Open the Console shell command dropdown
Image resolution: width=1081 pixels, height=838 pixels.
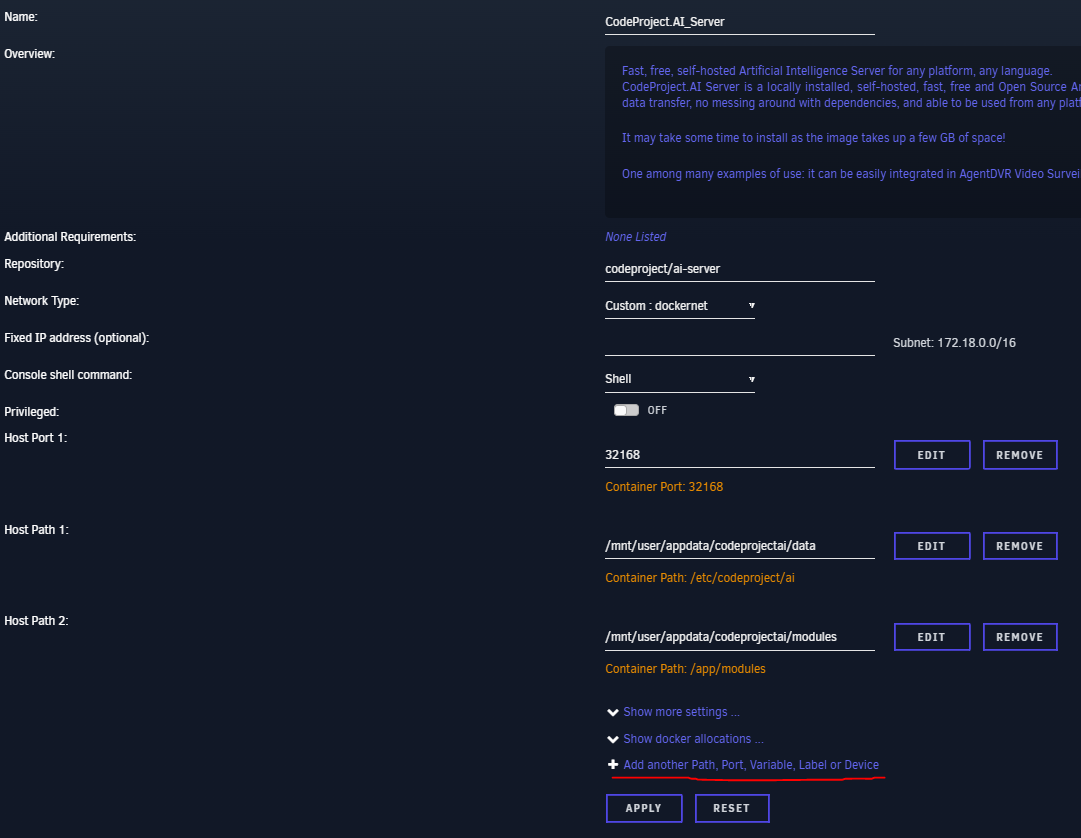tap(680, 379)
